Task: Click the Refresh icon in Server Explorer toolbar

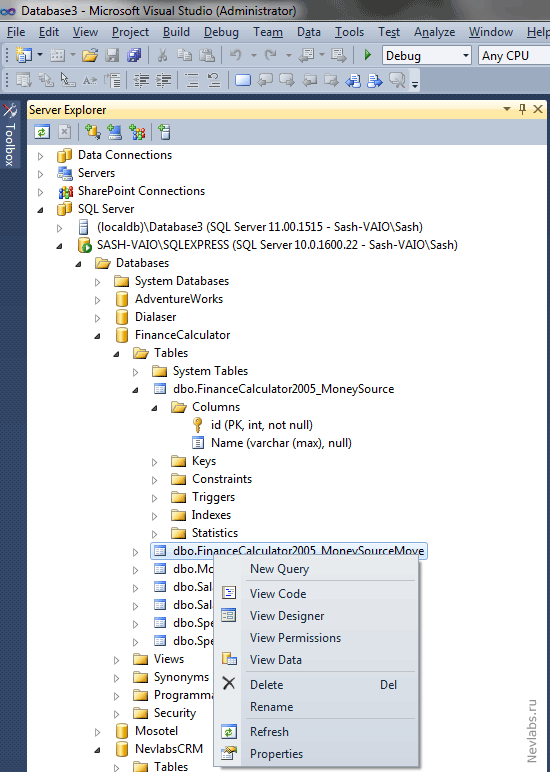Action: coord(42,132)
